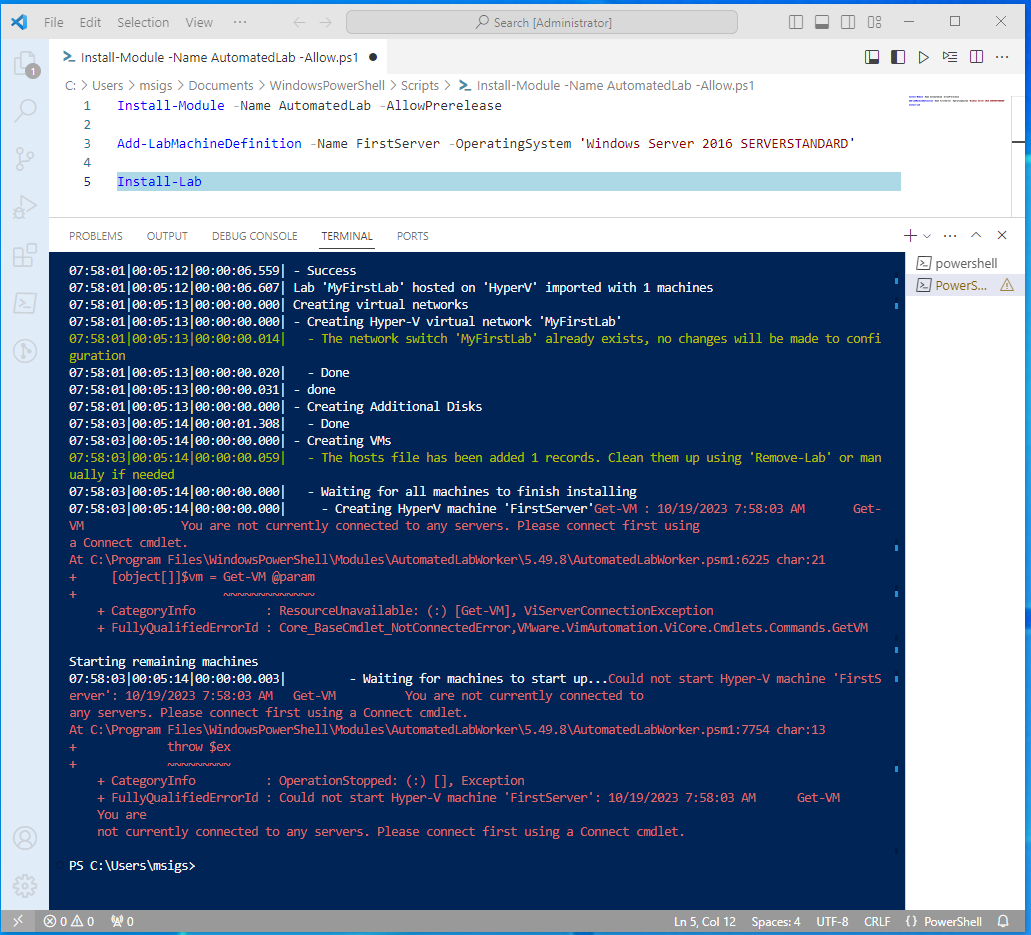Toggle the panel visibility

821,21
